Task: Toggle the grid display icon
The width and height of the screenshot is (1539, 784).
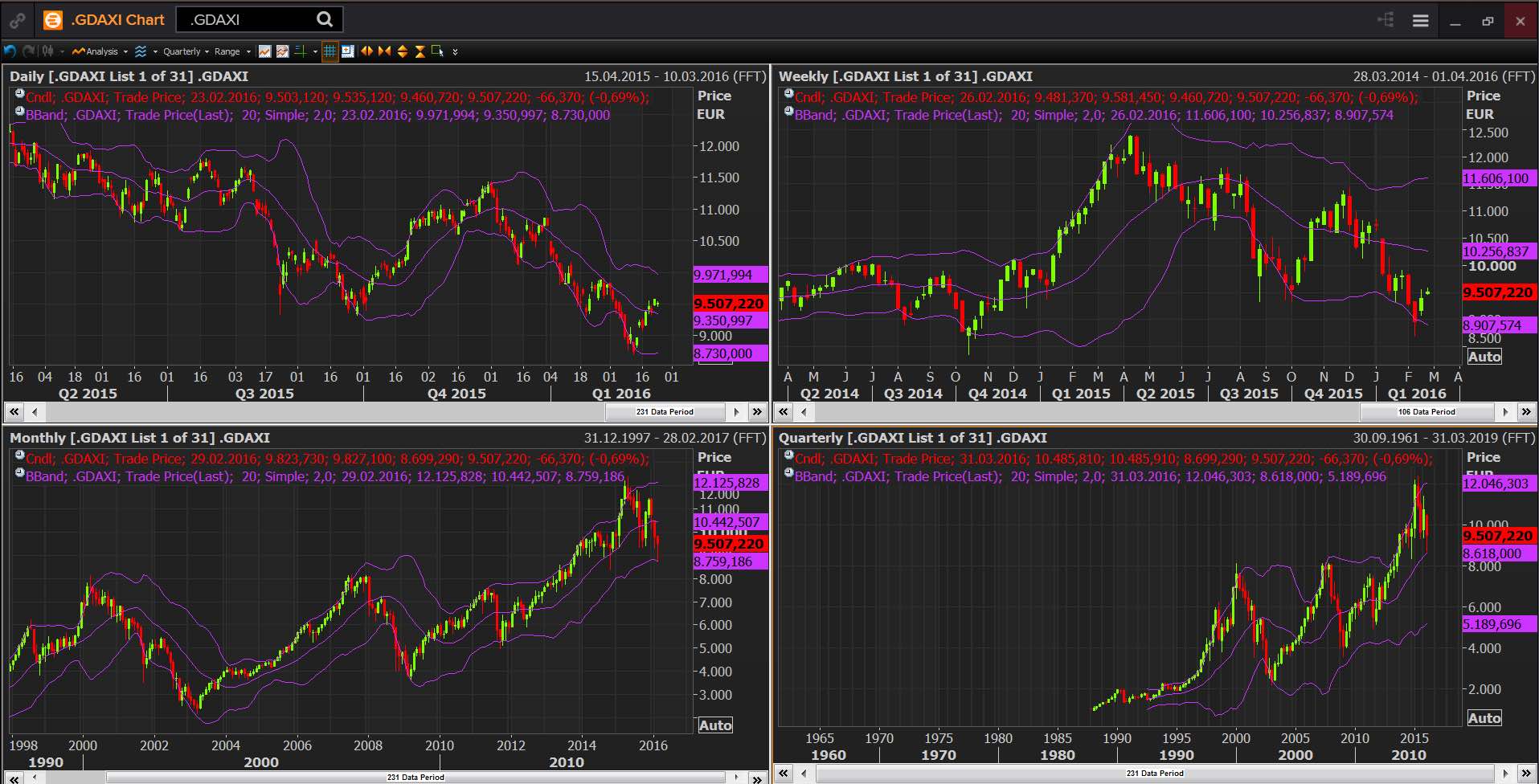Action: pos(329,51)
